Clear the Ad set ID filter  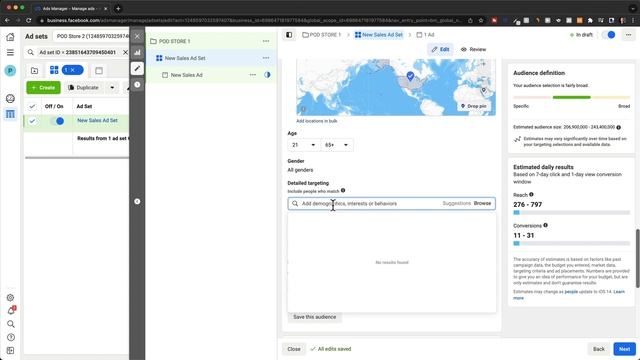125,52
